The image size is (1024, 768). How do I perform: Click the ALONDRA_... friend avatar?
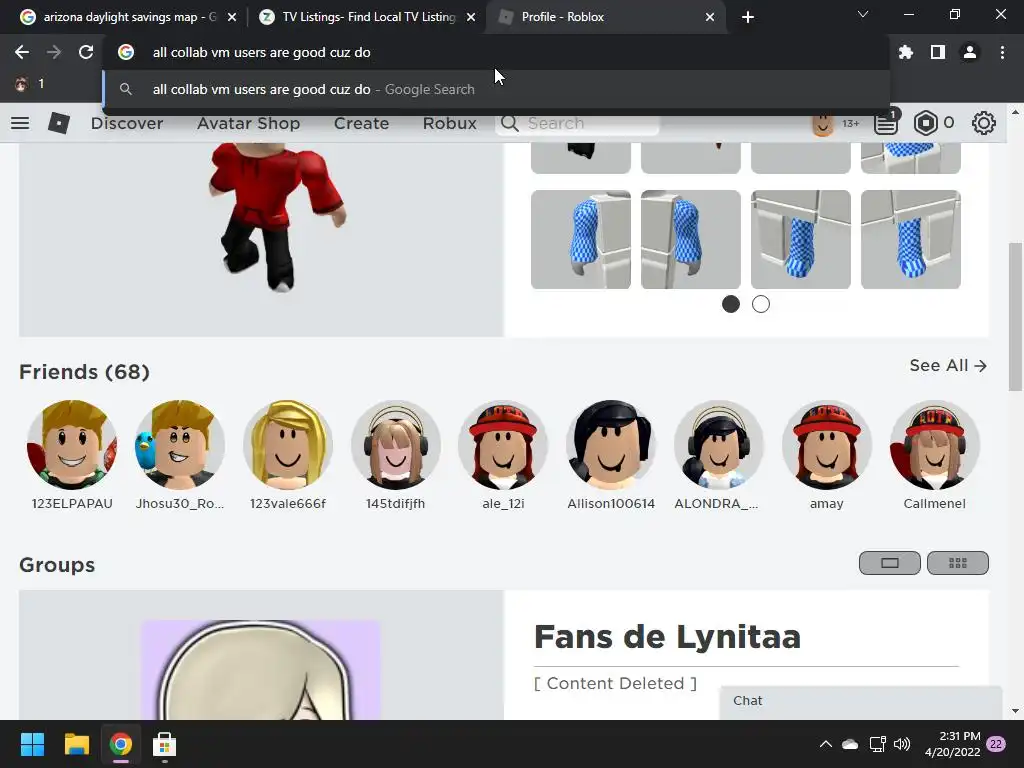718,445
